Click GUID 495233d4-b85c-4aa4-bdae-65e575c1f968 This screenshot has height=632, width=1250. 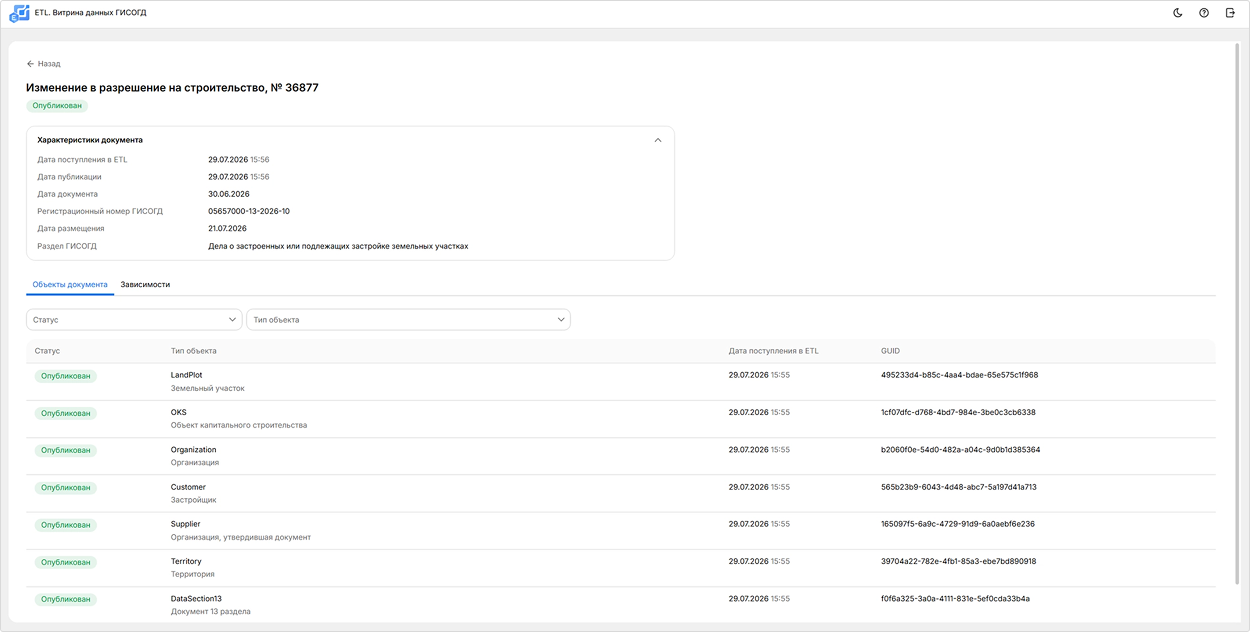(x=959, y=375)
